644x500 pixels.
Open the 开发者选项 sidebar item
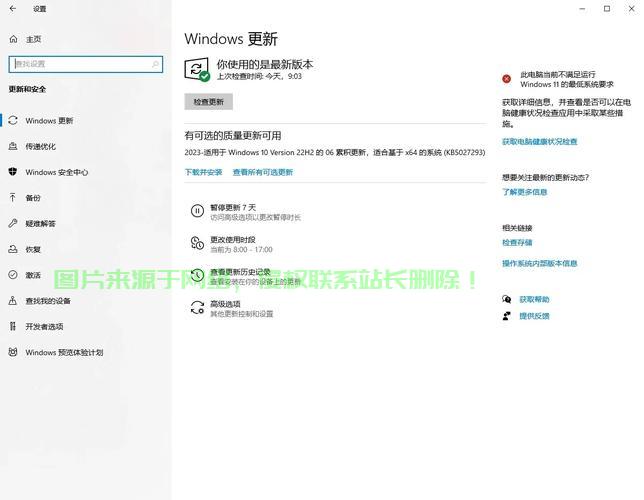[x=86, y=327]
